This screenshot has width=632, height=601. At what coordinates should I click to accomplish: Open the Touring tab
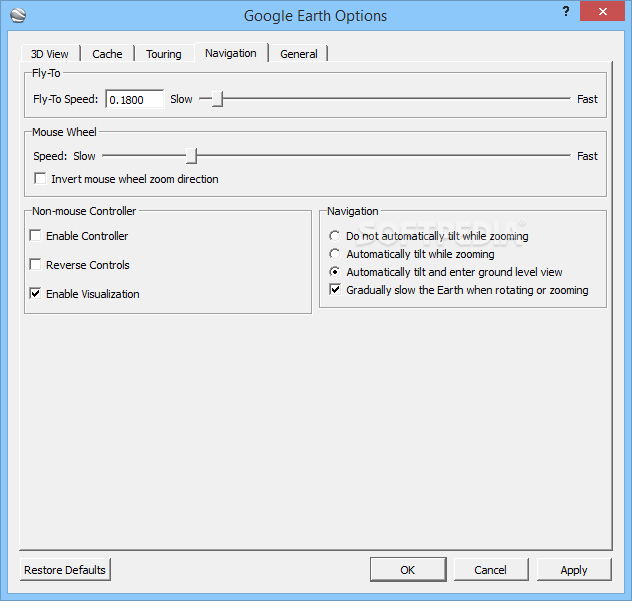(164, 54)
